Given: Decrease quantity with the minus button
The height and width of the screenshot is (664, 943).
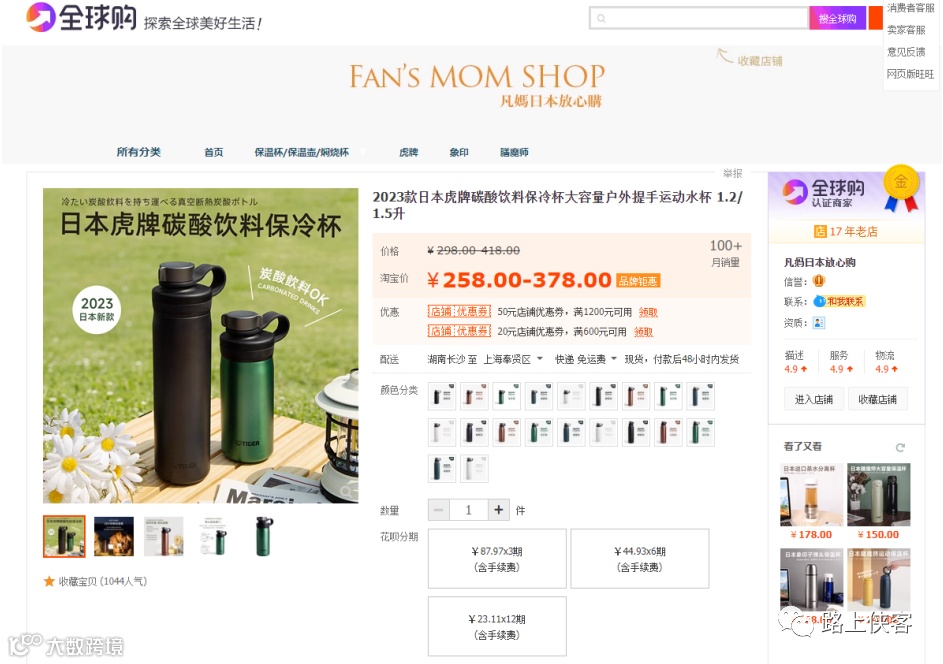Looking at the screenshot, I should pos(438,510).
